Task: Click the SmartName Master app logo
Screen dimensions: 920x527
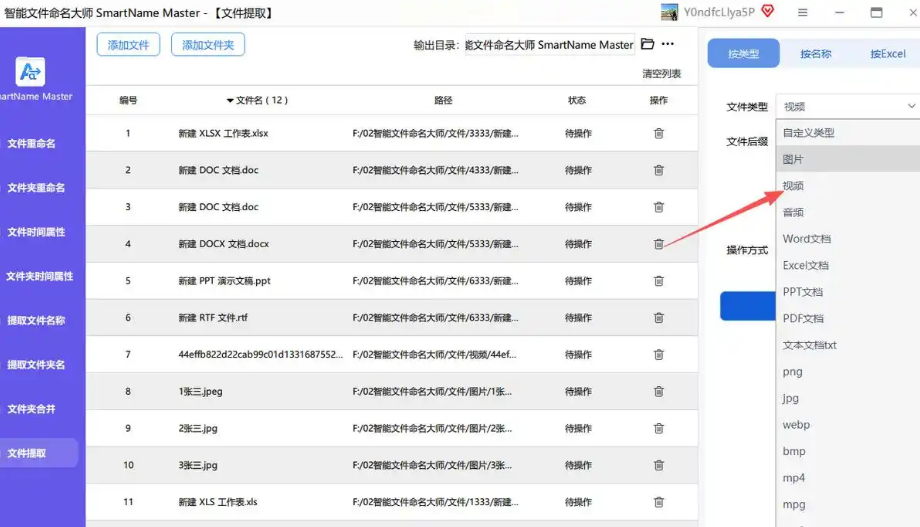Action: pos(30,72)
